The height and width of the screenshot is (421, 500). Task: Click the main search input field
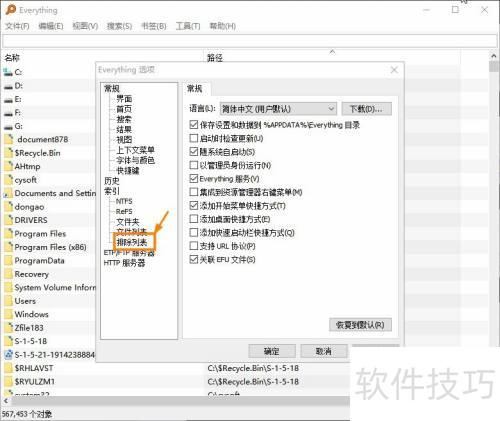pos(250,41)
